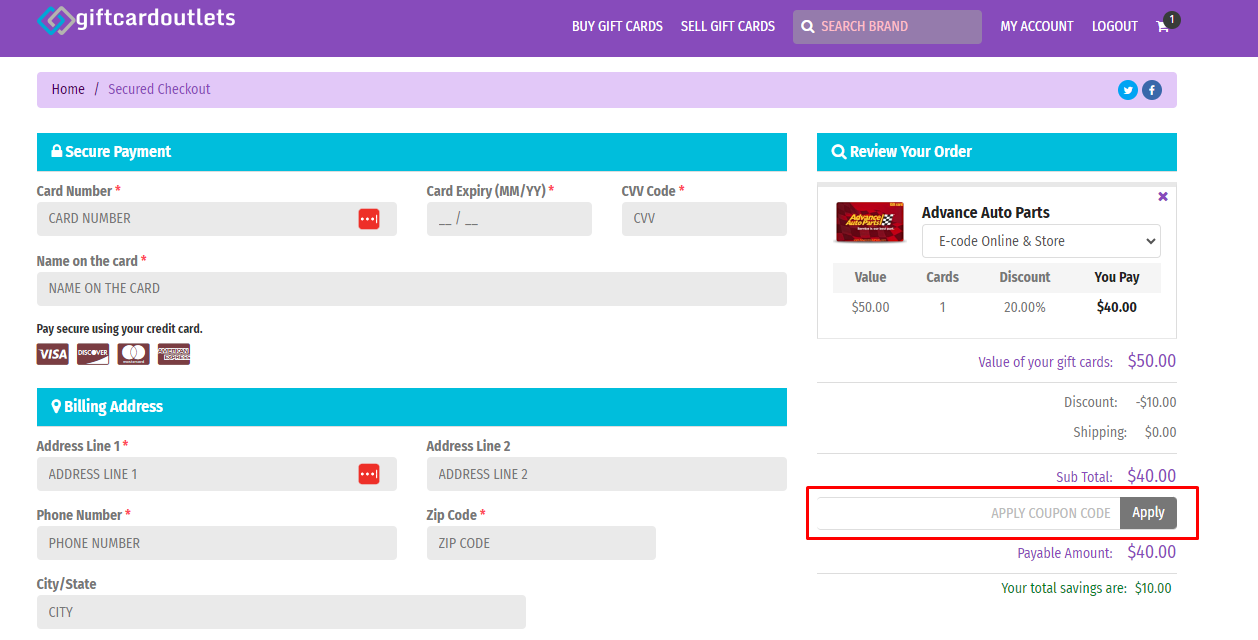Click the $0.00 shipping value
Viewport: 1258px width, 640px height.
(x=1161, y=432)
